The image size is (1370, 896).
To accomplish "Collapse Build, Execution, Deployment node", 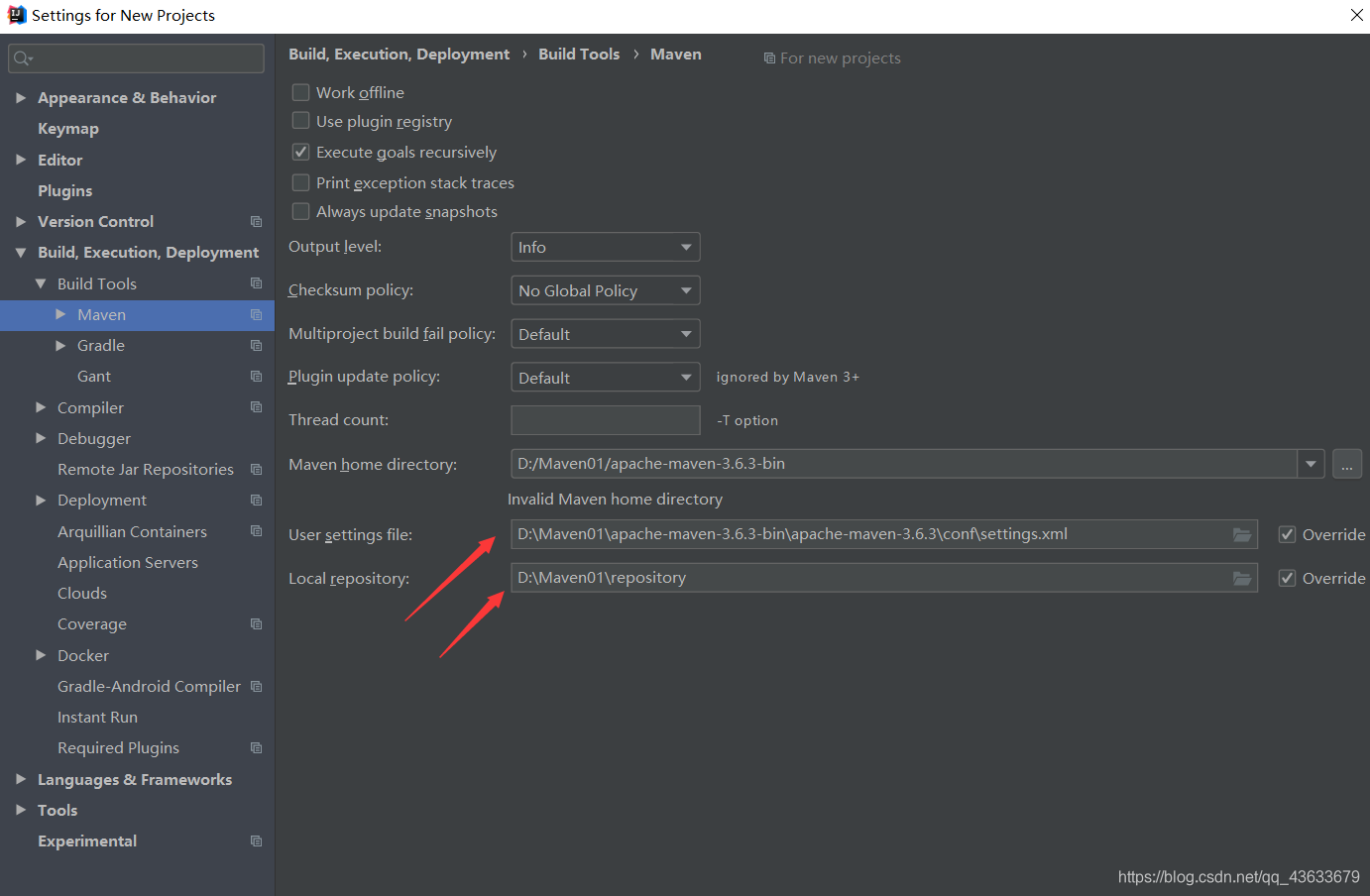I will coord(21,253).
